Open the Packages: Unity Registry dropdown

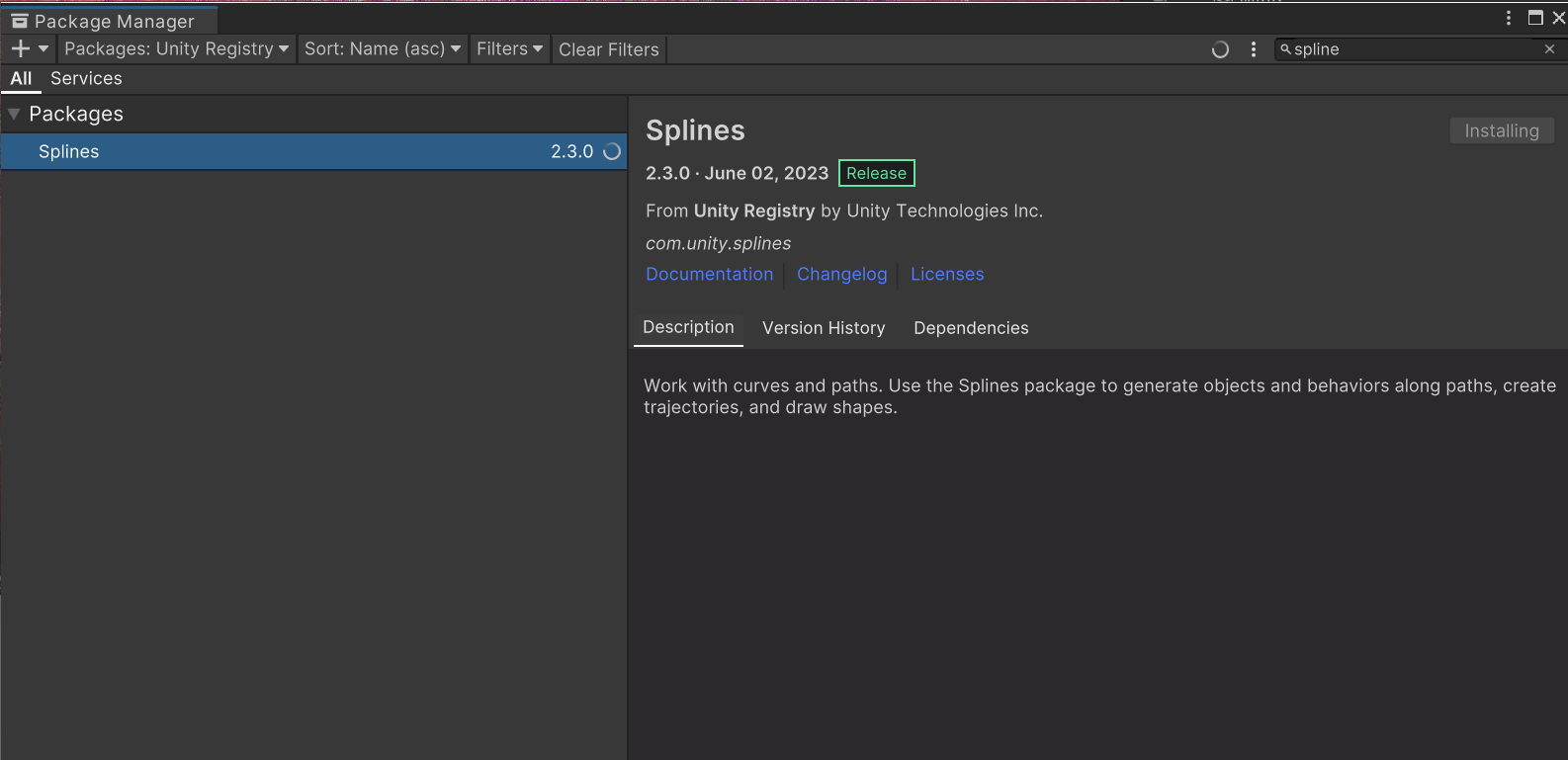[x=177, y=48]
